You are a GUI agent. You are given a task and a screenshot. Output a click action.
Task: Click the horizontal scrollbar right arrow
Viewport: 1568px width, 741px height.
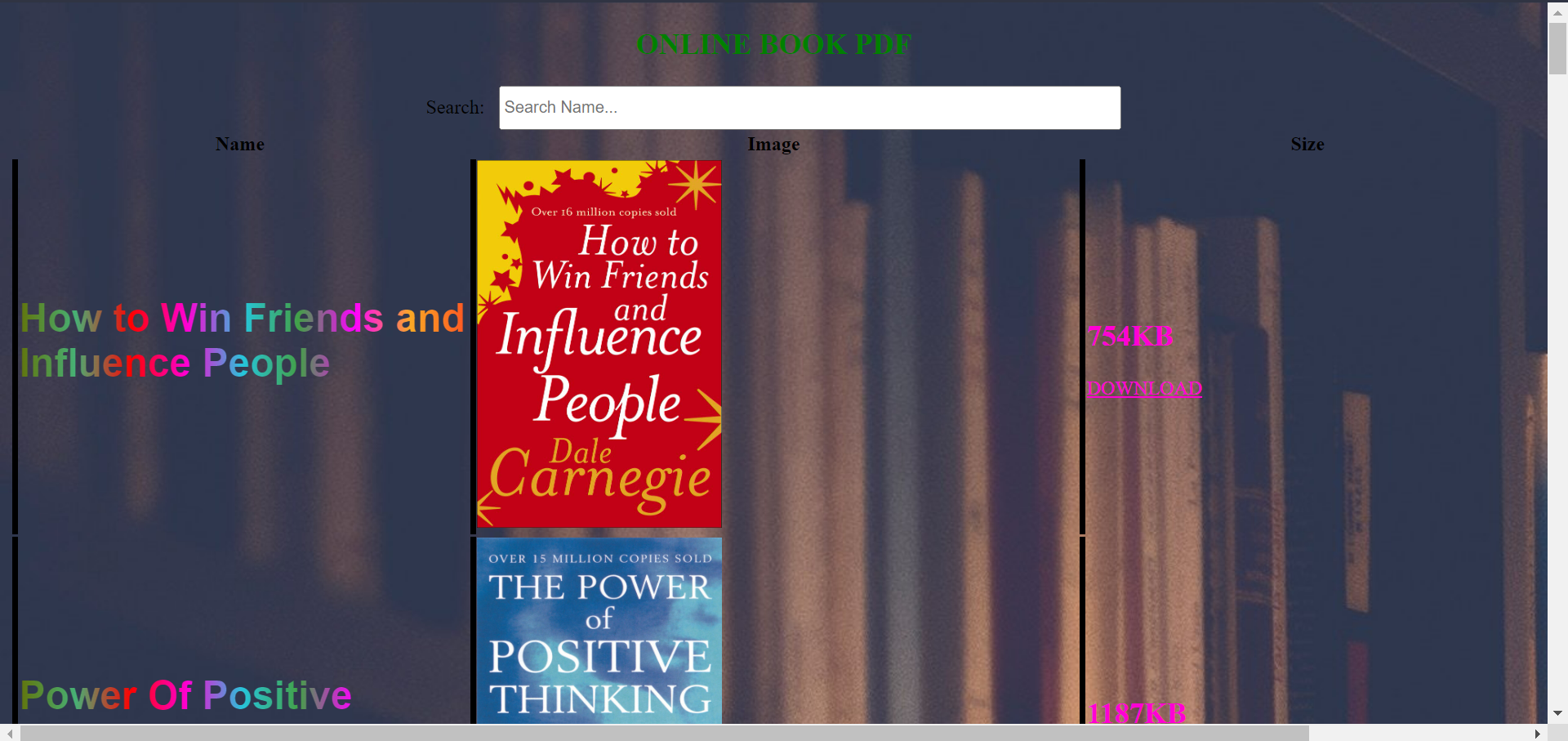(1537, 733)
